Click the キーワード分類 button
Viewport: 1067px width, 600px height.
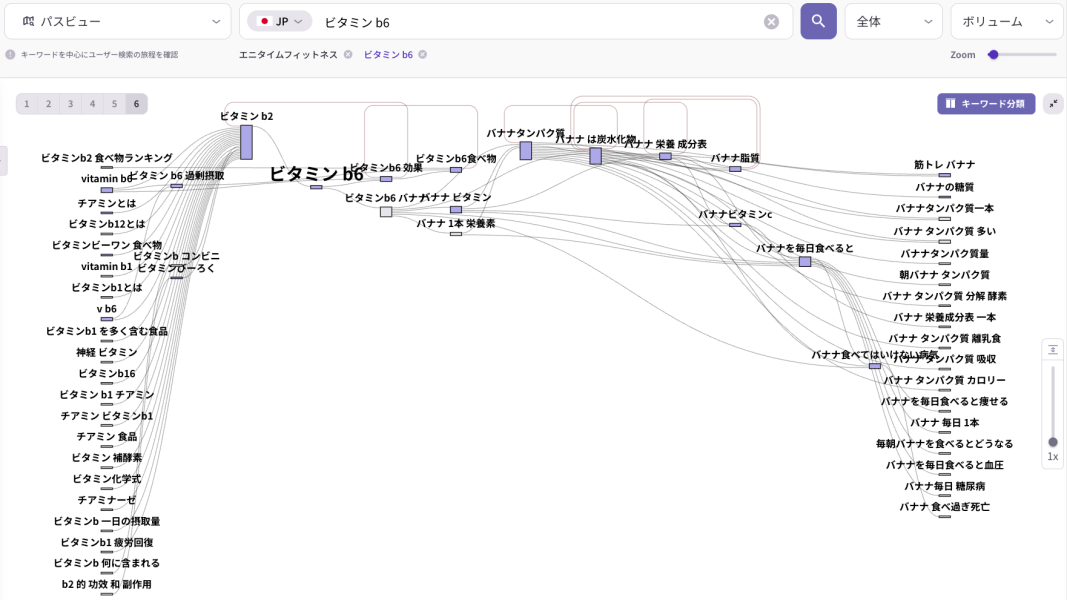[985, 104]
